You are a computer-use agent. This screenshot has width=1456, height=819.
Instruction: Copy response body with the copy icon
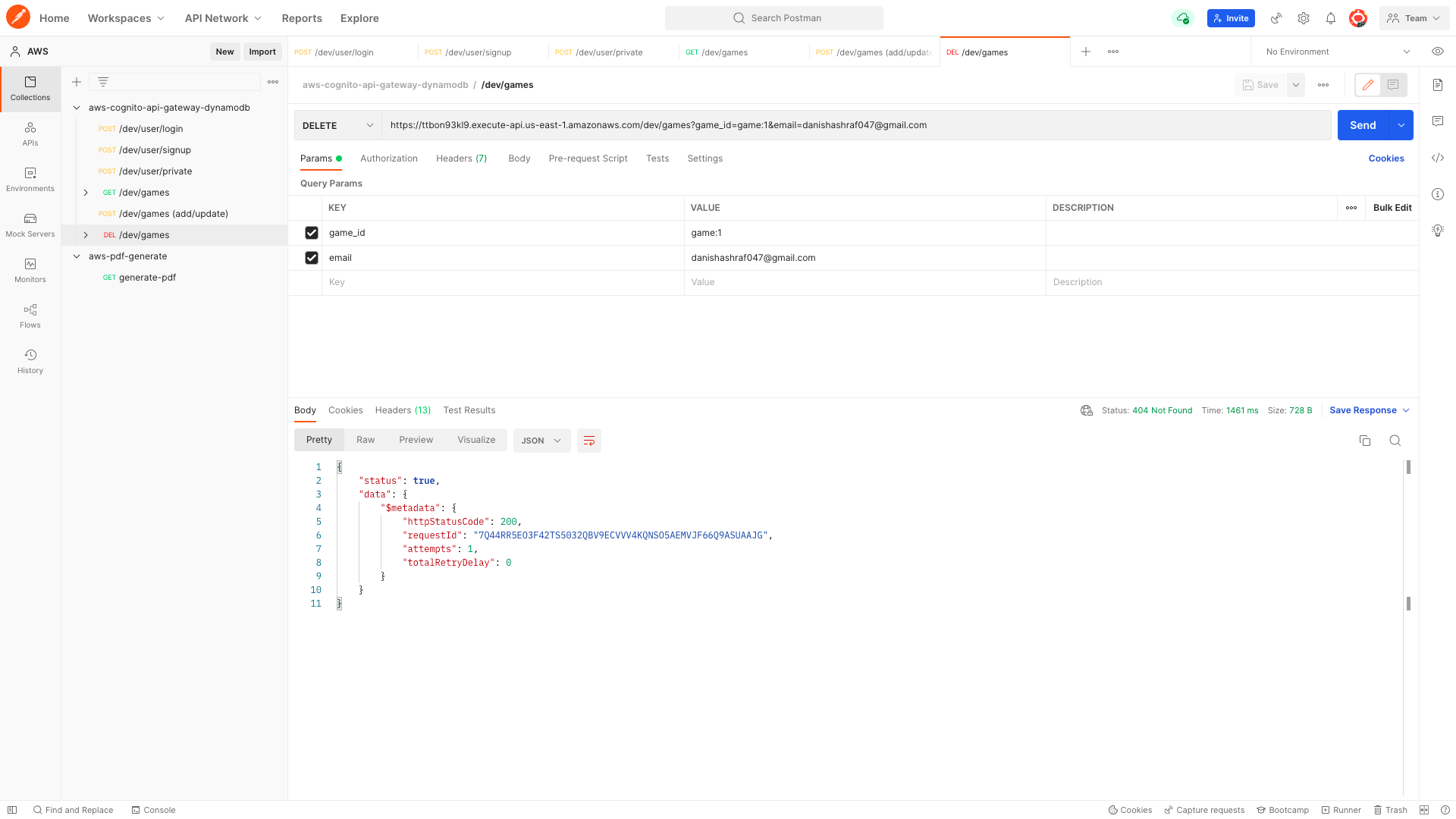point(1364,441)
